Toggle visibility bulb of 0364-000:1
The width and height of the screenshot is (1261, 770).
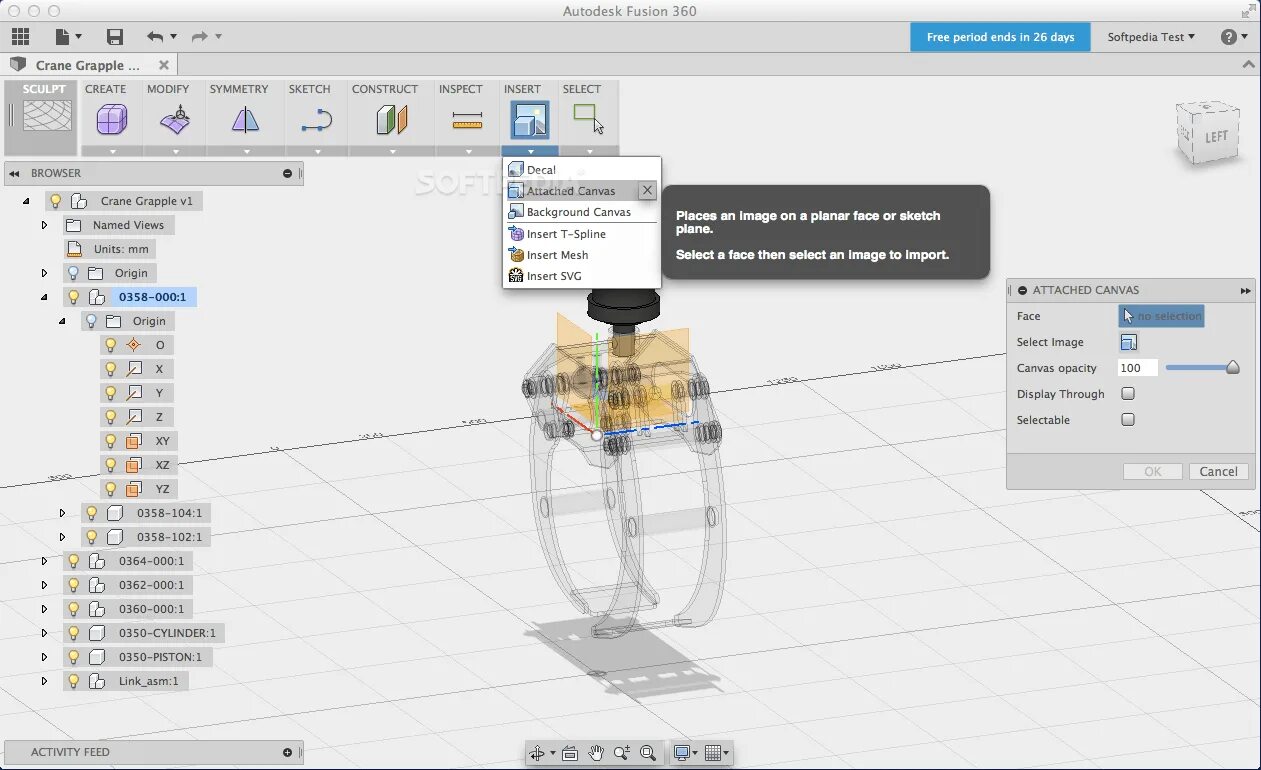pyautogui.click(x=73, y=561)
